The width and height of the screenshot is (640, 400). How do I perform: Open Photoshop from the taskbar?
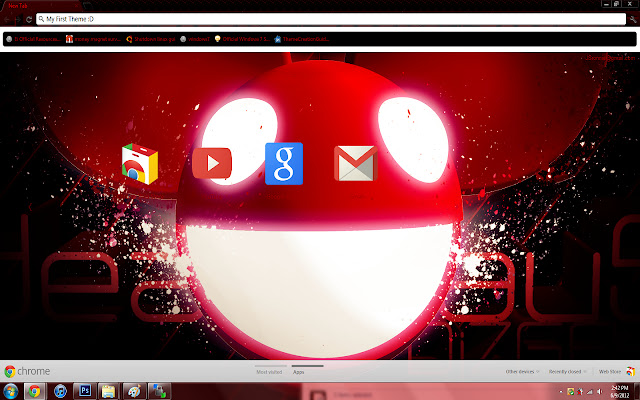point(84,391)
